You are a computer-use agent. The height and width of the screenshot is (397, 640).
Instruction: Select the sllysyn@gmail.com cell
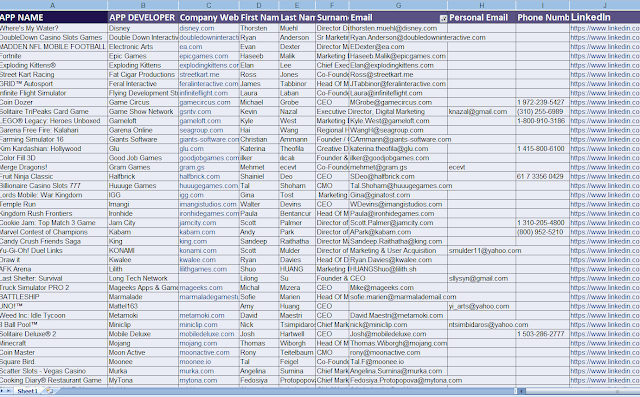[x=482, y=278]
